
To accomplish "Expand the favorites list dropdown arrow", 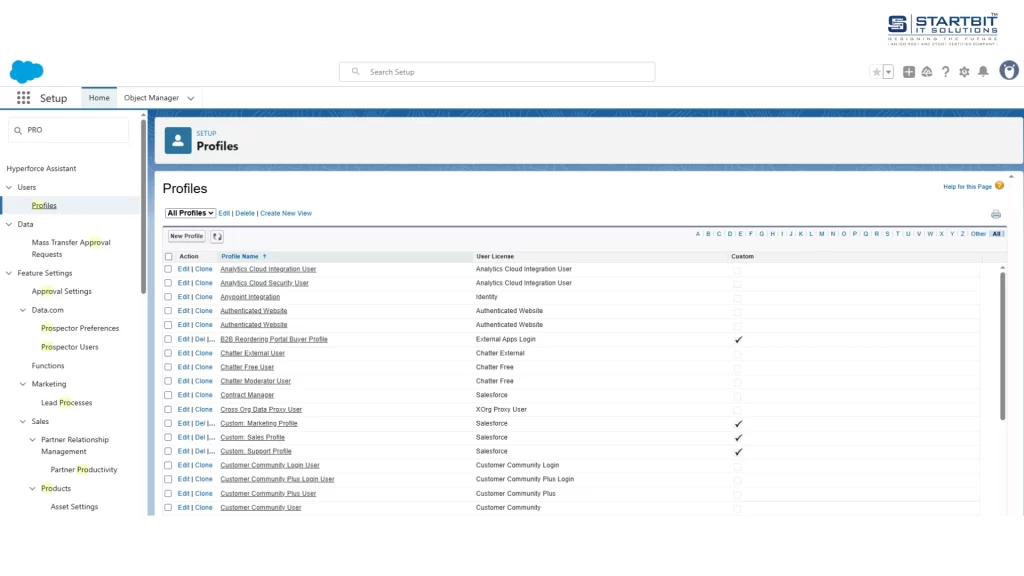I will (888, 72).
